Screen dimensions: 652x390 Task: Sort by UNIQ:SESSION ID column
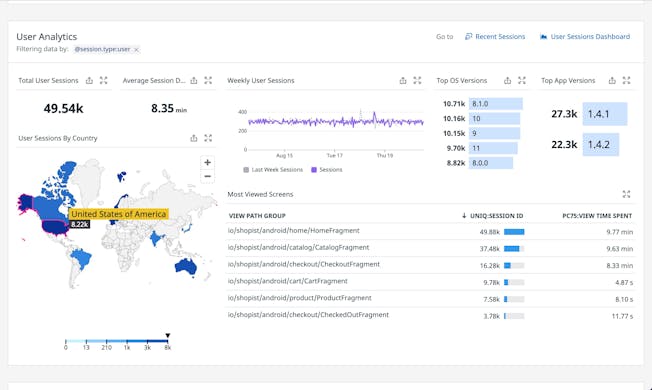pyautogui.click(x=493, y=216)
